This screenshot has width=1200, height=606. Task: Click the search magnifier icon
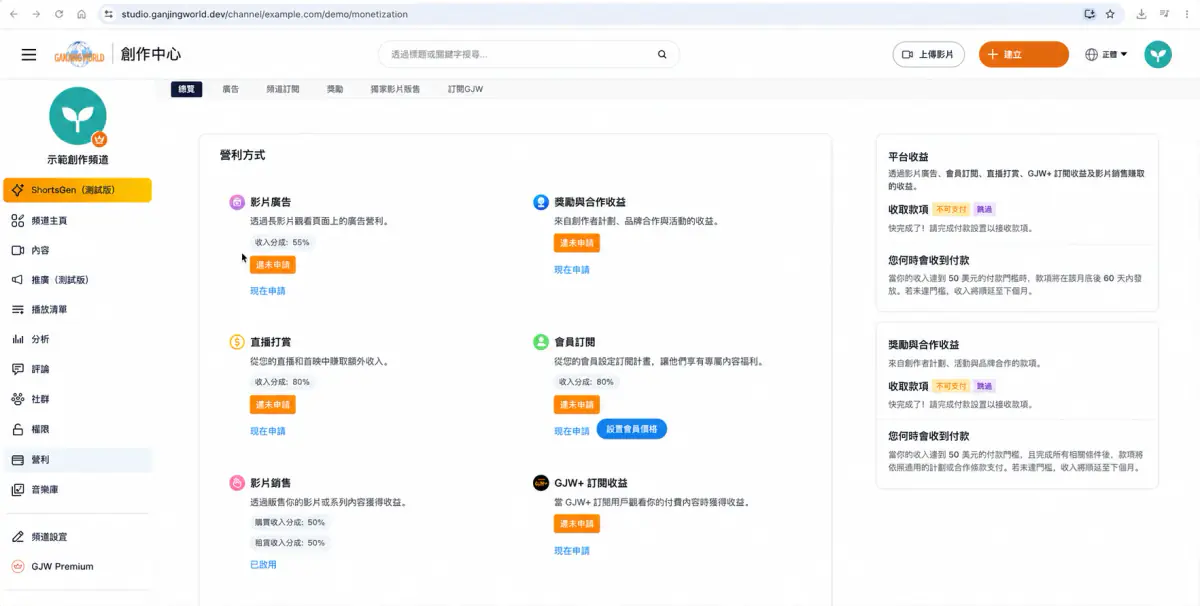coord(662,55)
